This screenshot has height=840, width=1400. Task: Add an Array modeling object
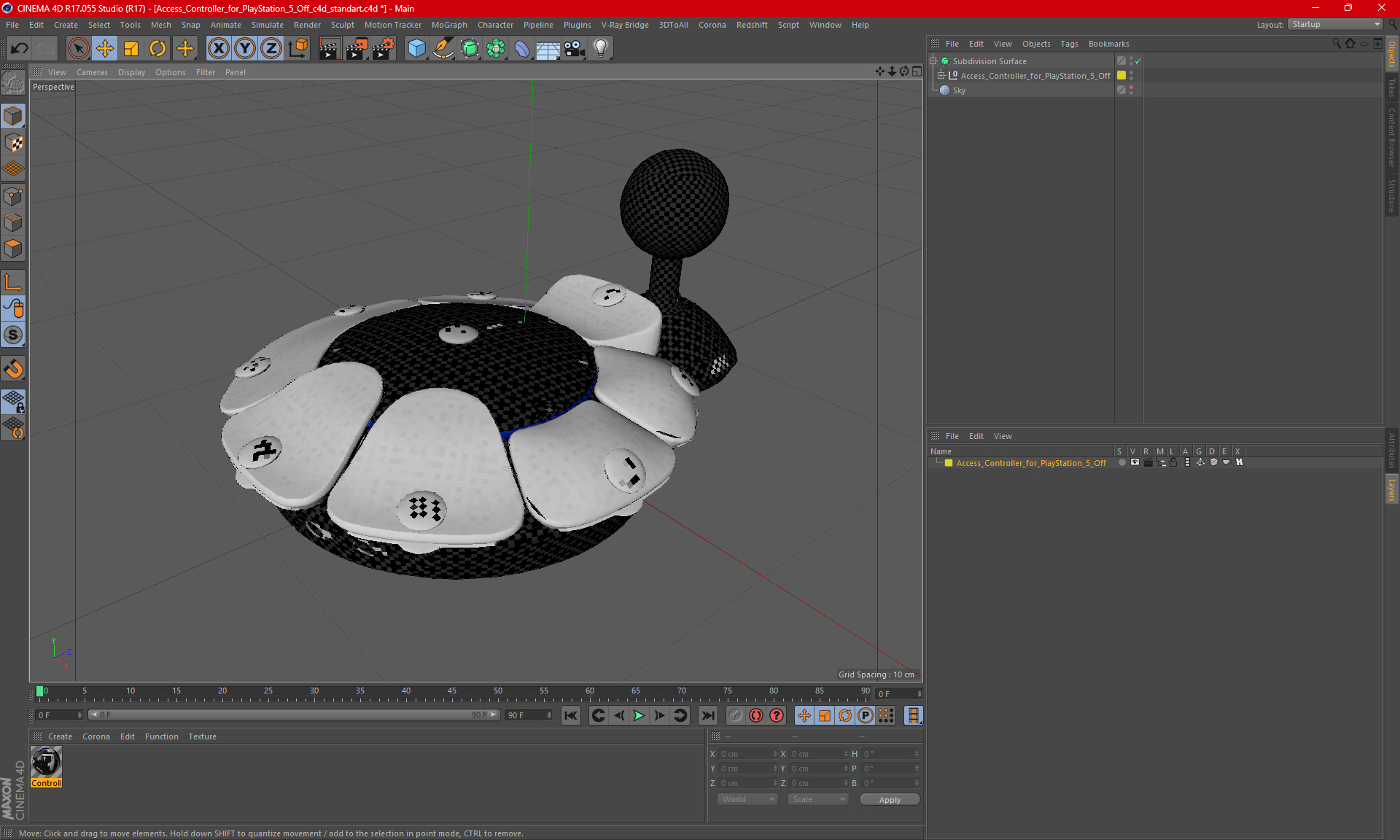point(496,49)
